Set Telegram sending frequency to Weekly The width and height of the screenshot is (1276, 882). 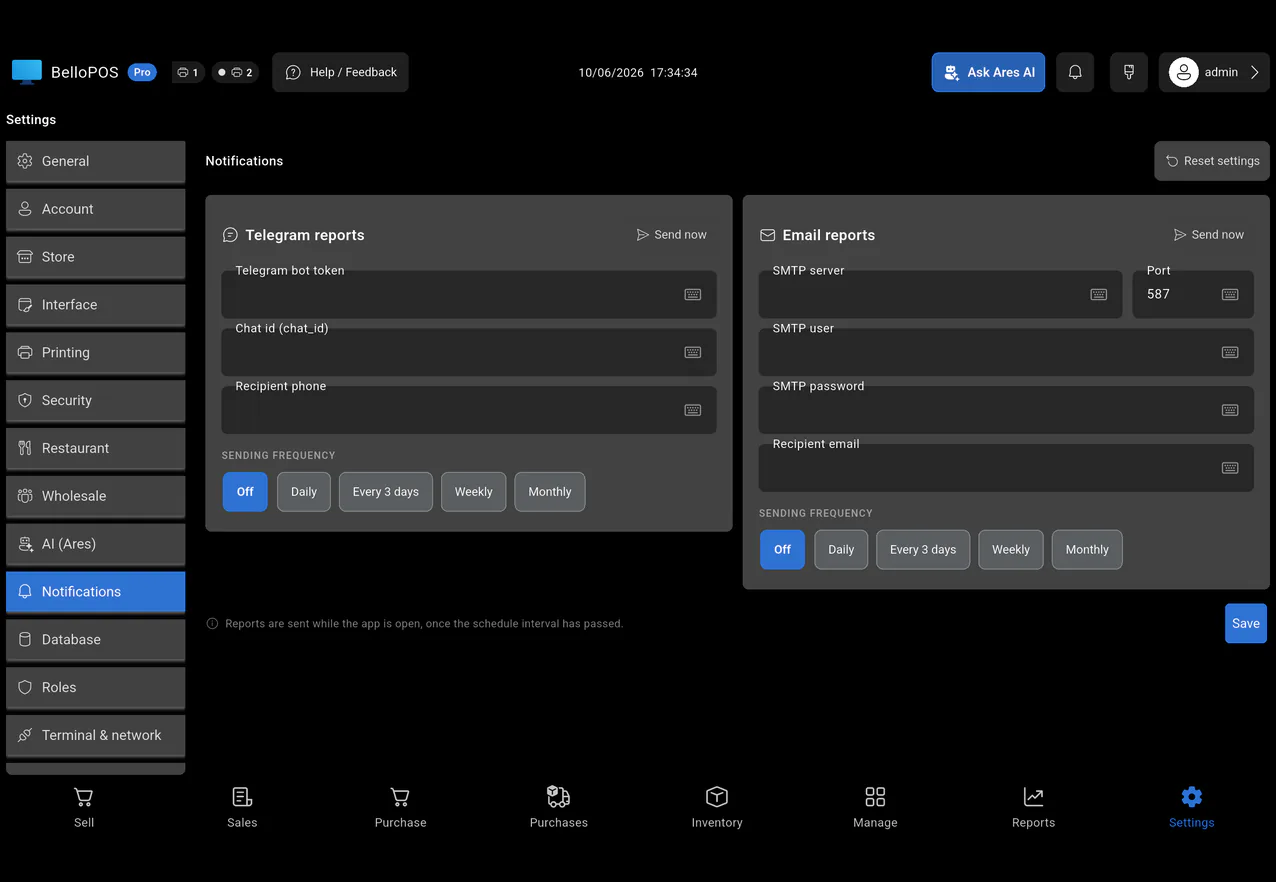pos(474,492)
